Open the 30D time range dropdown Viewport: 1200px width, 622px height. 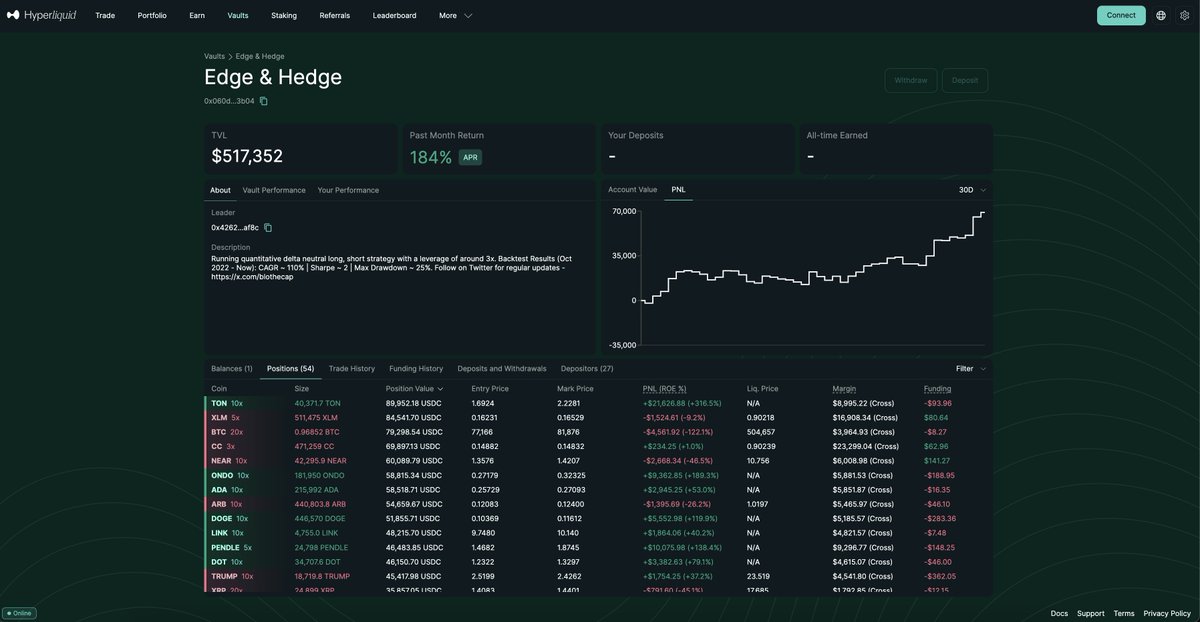point(972,190)
